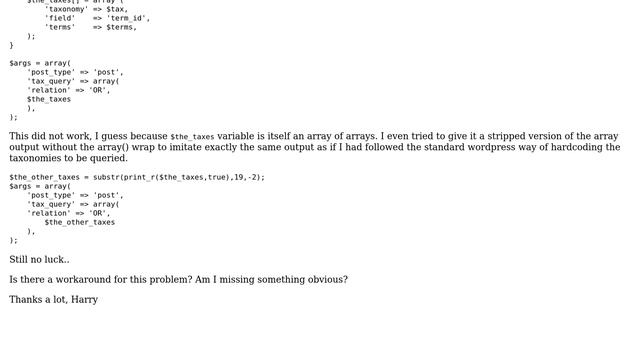
Task: Click the indented $the_other_taxes code line
Action: 80,222
